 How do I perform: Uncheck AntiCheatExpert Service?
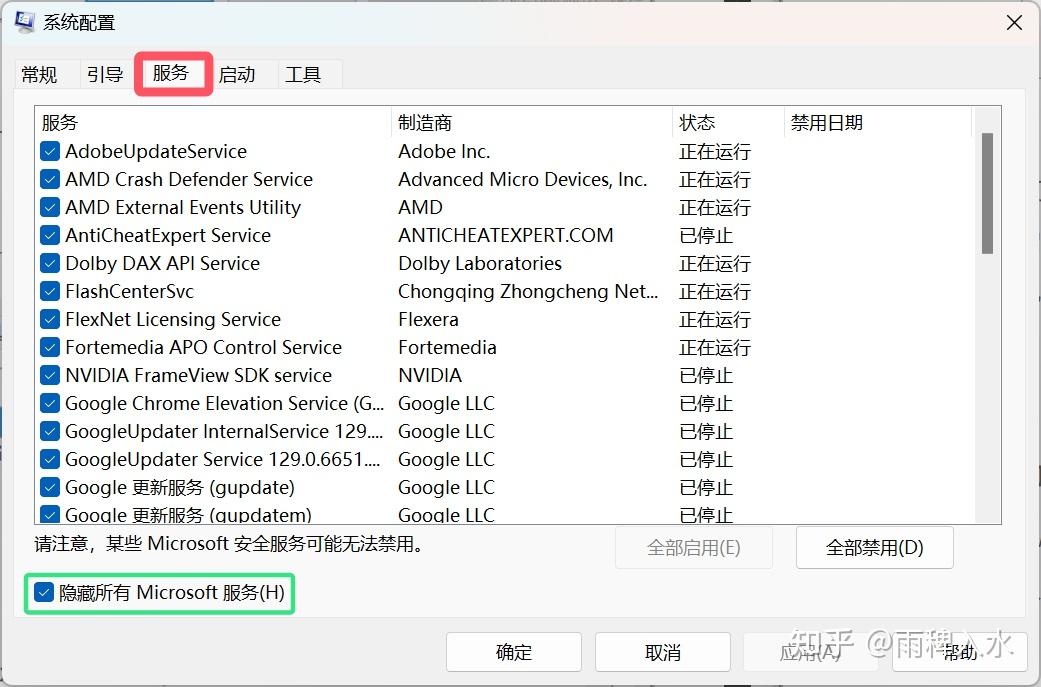click(x=50, y=235)
